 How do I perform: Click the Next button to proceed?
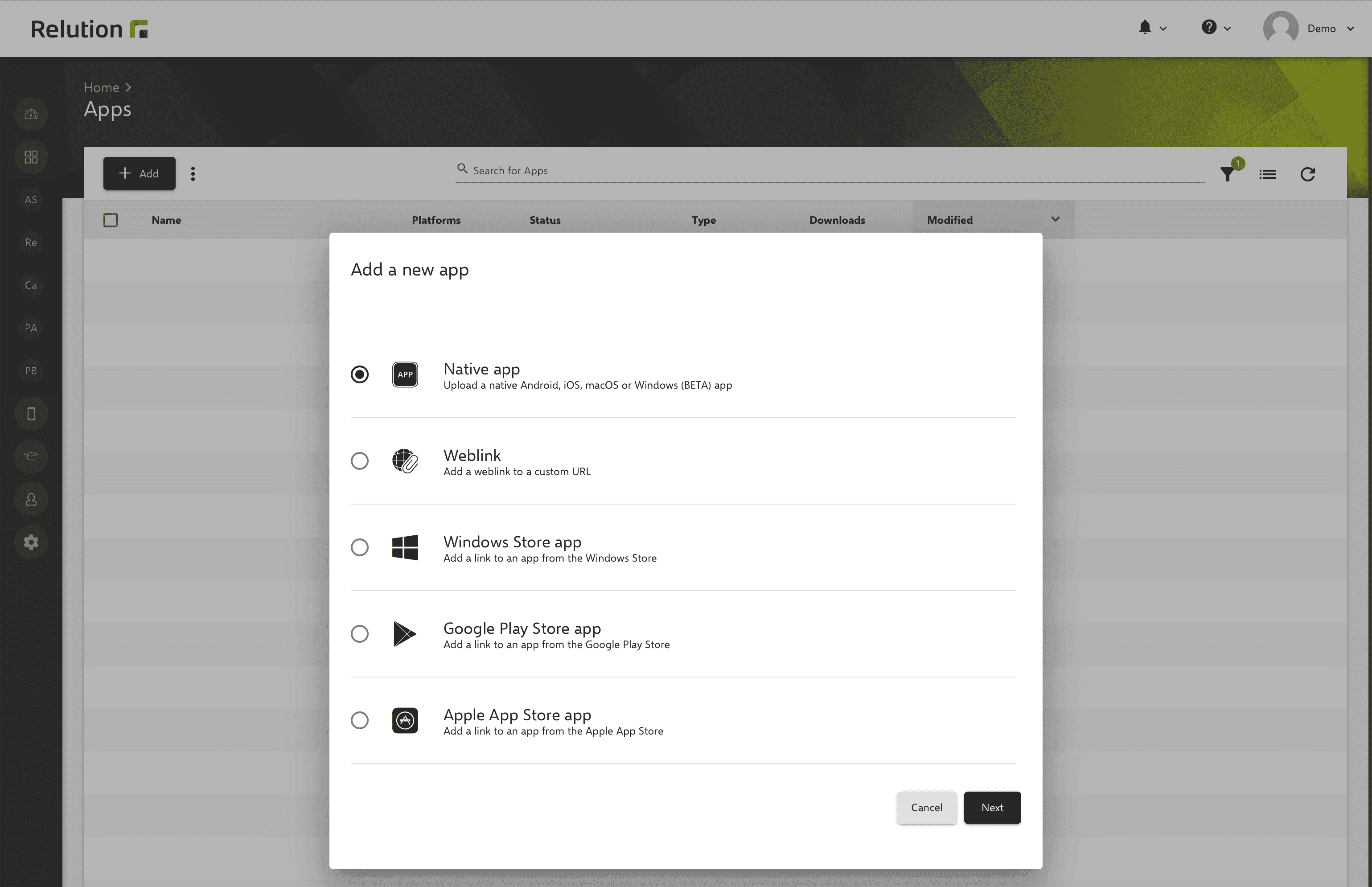[992, 807]
